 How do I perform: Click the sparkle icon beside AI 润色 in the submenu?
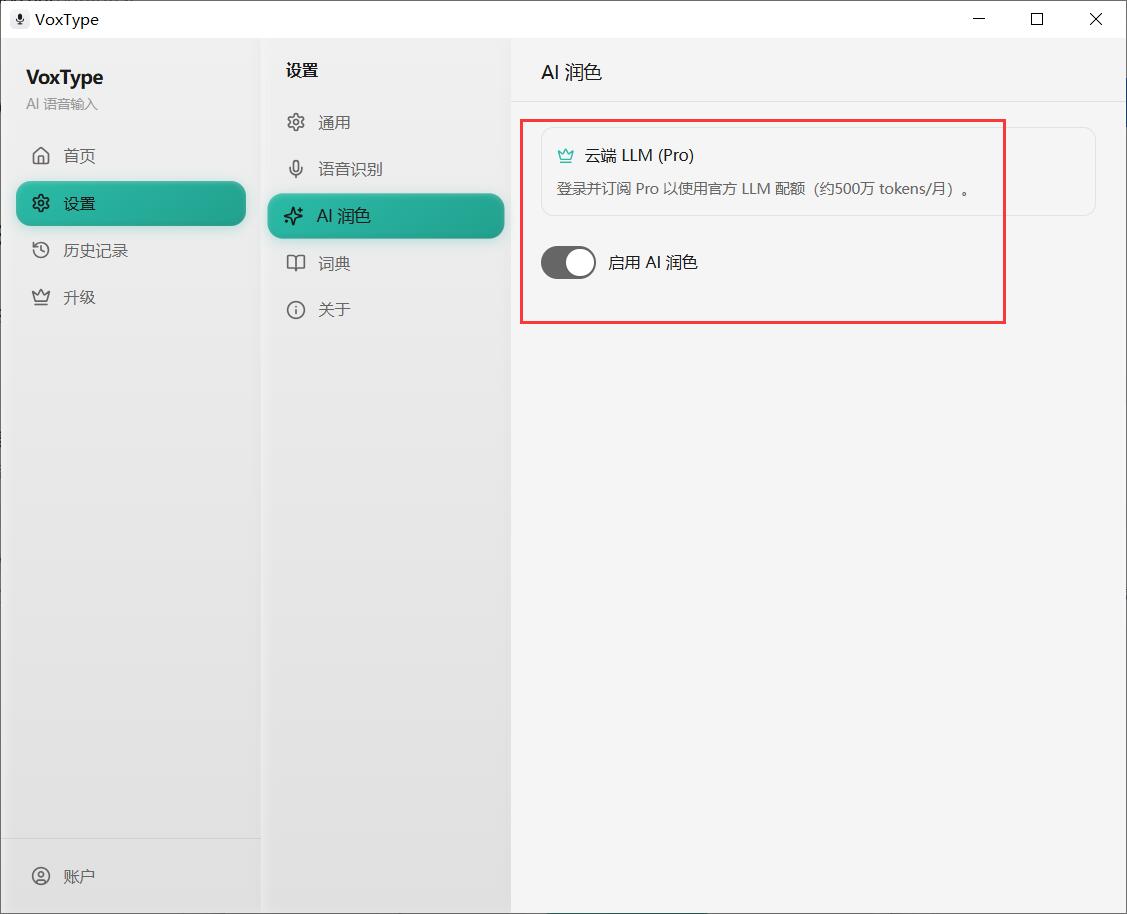(293, 216)
